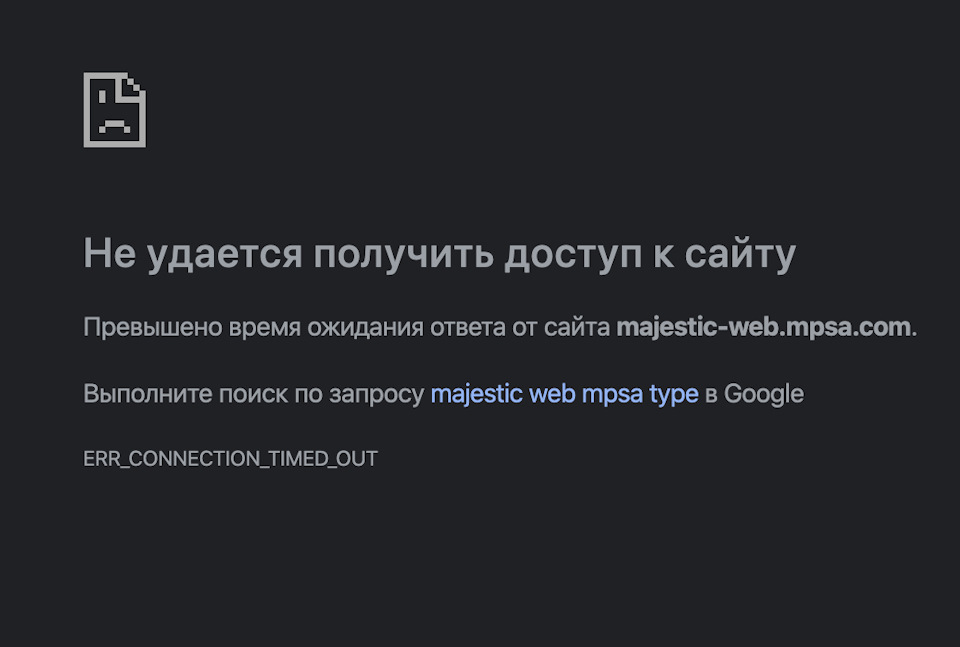Click the sad page error icon
This screenshot has height=647, width=960.
click(x=114, y=110)
